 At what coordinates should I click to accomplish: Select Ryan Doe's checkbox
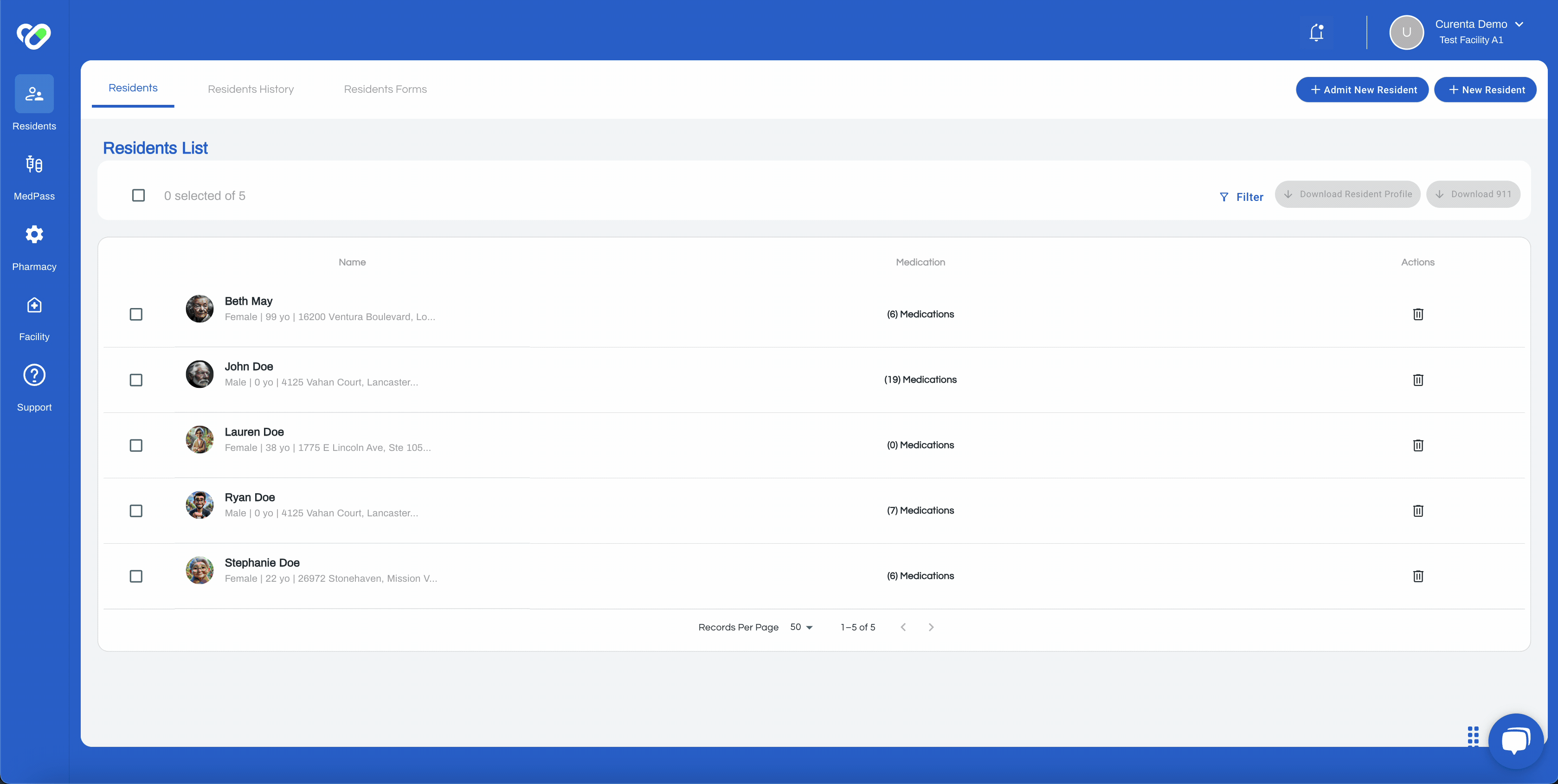(136, 511)
